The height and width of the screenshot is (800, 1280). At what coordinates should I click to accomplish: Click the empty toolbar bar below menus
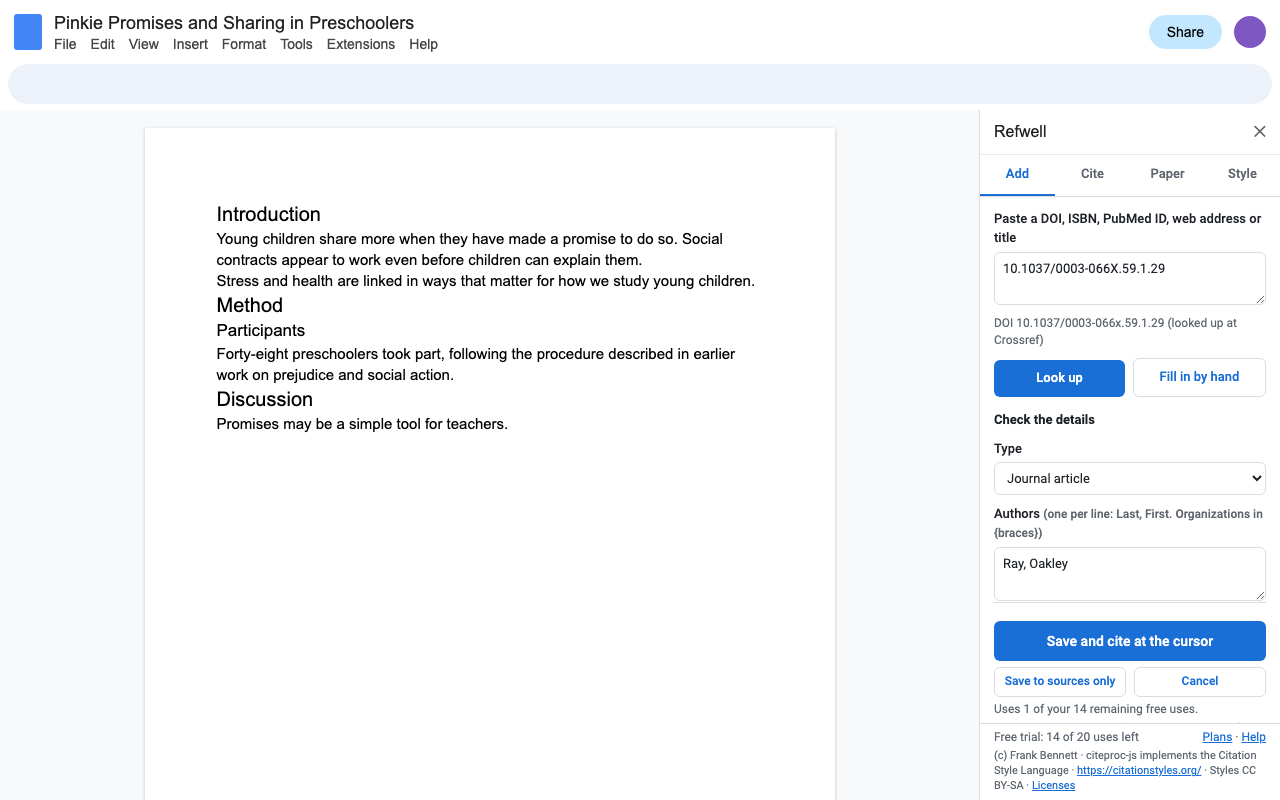pyautogui.click(x=640, y=84)
